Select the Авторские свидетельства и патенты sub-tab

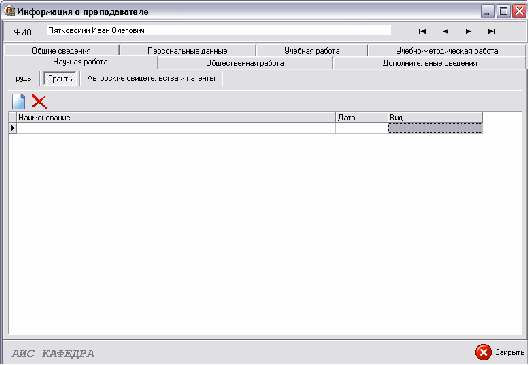(151, 79)
